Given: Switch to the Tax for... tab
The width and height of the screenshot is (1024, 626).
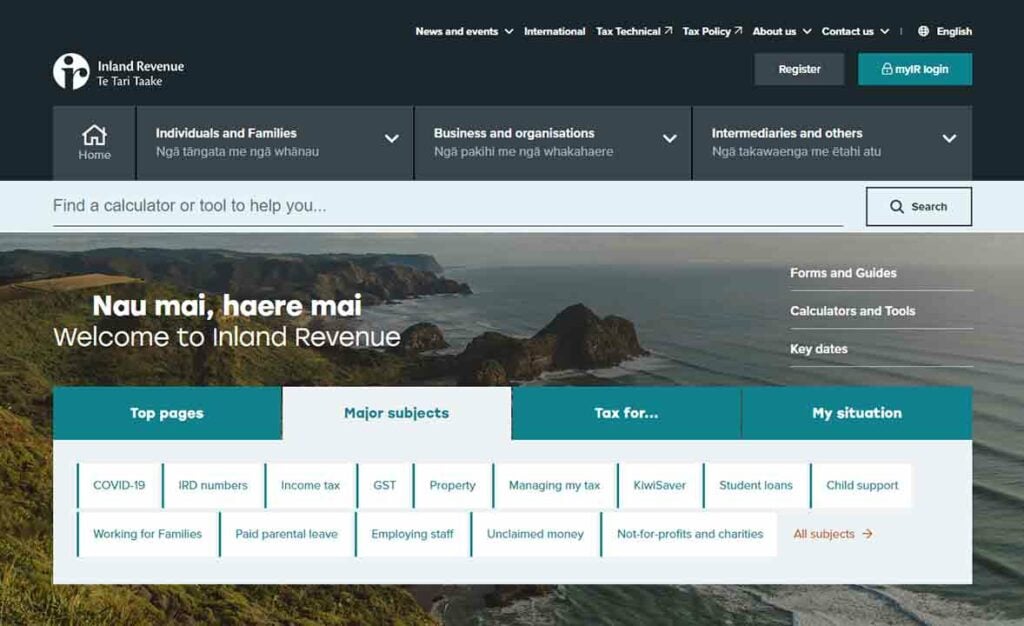Looking at the screenshot, I should tap(626, 413).
